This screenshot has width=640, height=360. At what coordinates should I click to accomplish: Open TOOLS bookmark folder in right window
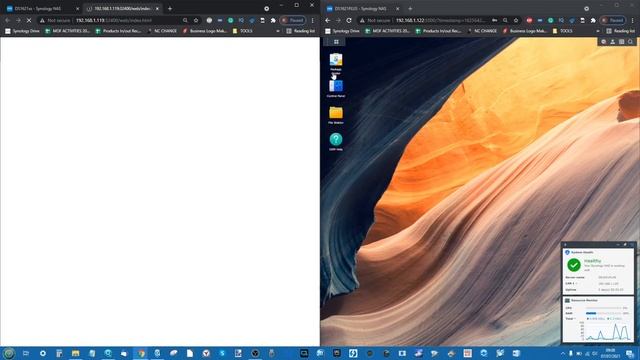click(562, 31)
